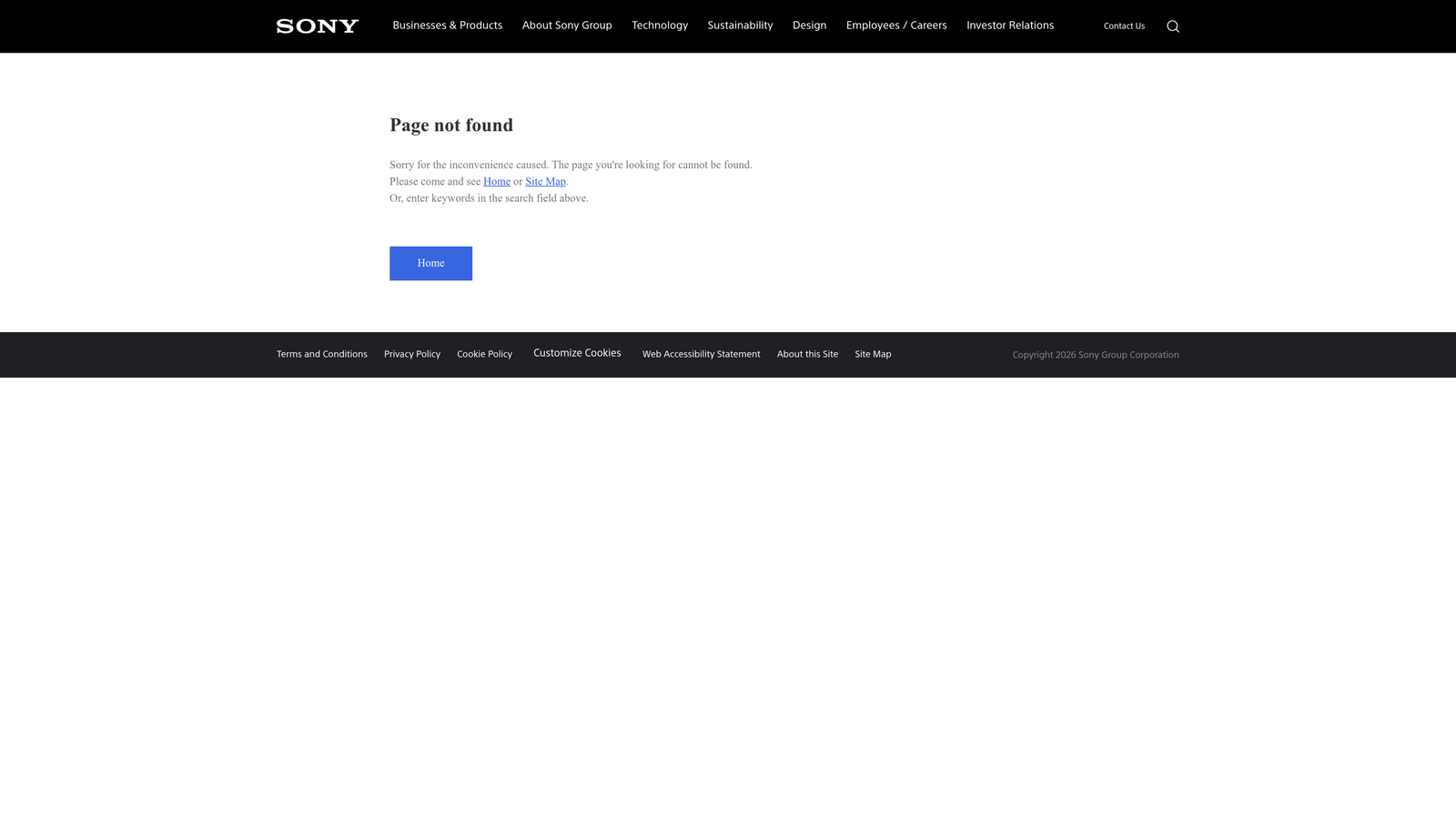Go to the Sustainability menu item
This screenshot has width=1456, height=819.
tap(740, 25)
